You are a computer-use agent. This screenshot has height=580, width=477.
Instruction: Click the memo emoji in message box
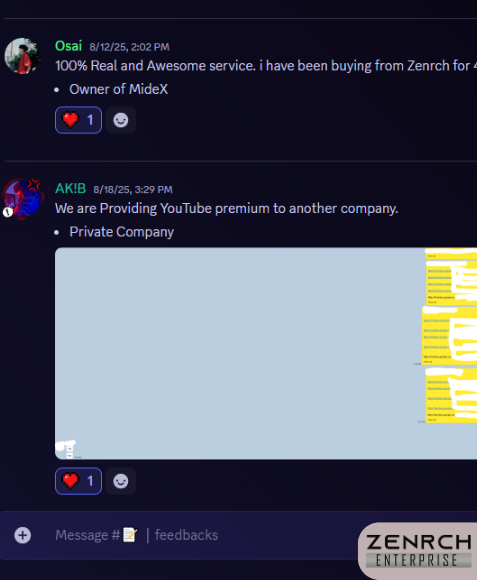pos(130,535)
